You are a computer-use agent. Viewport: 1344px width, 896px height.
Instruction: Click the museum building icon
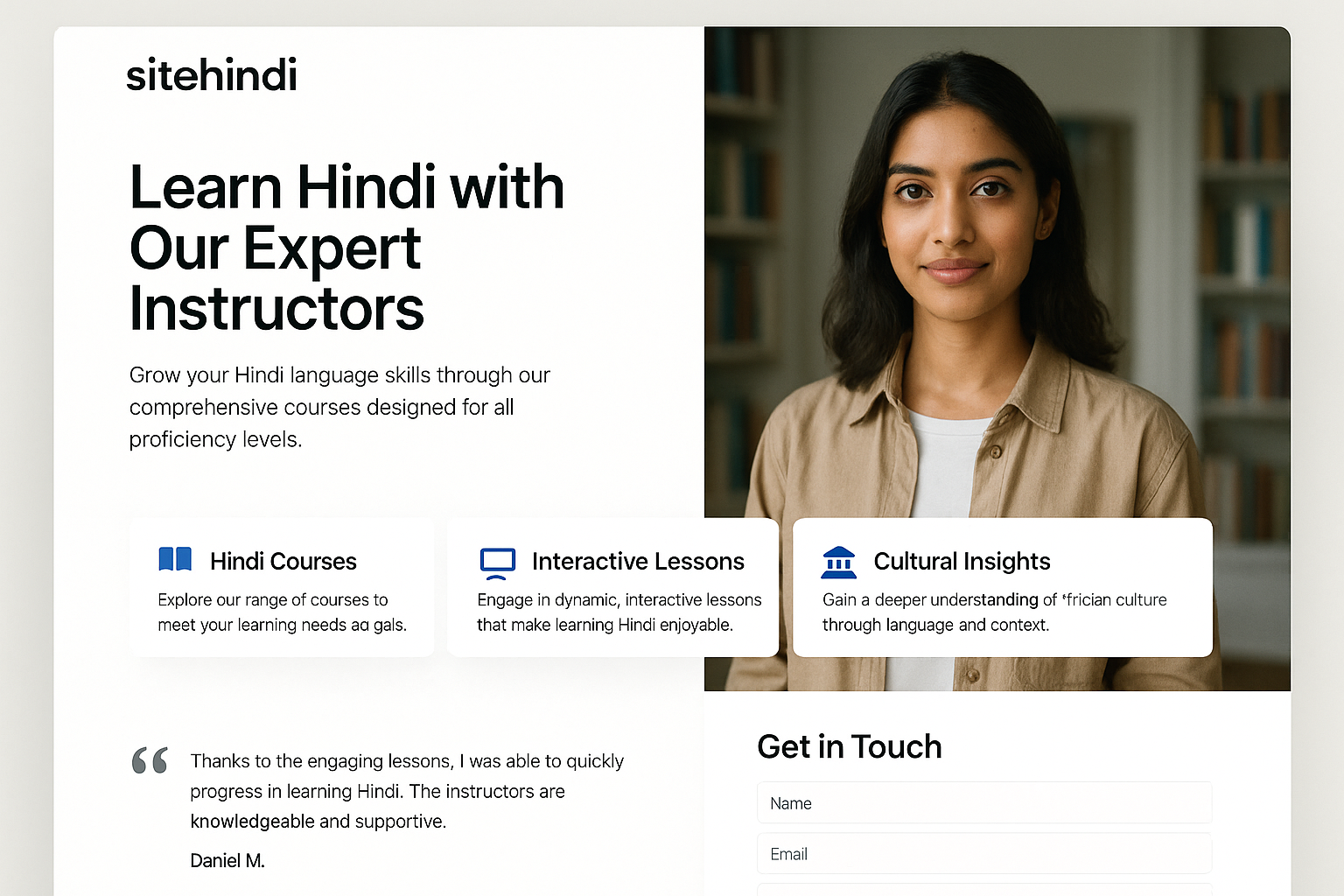pyautogui.click(x=839, y=563)
